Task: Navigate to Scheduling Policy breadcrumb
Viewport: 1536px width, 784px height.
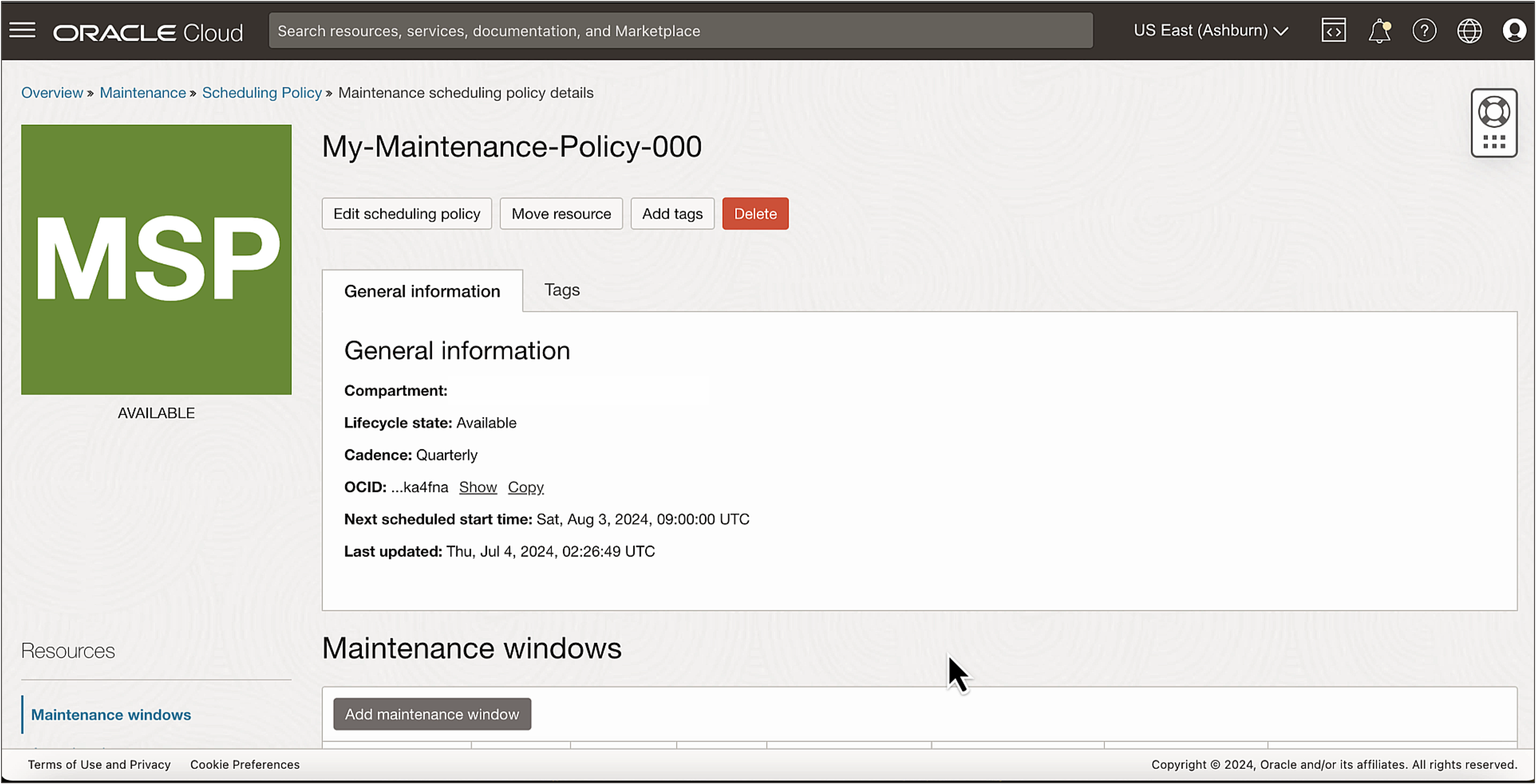Action: click(262, 92)
